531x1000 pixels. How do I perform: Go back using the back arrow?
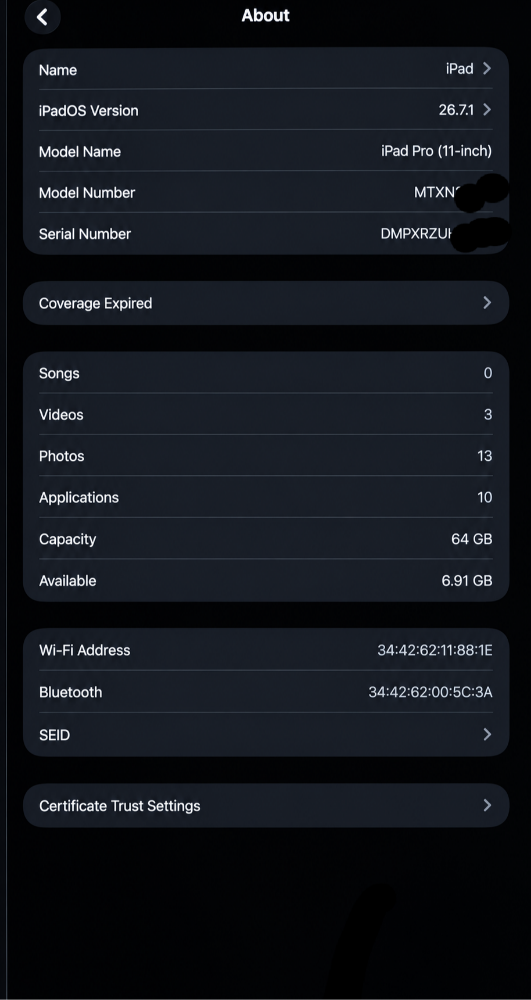[x=43, y=17]
